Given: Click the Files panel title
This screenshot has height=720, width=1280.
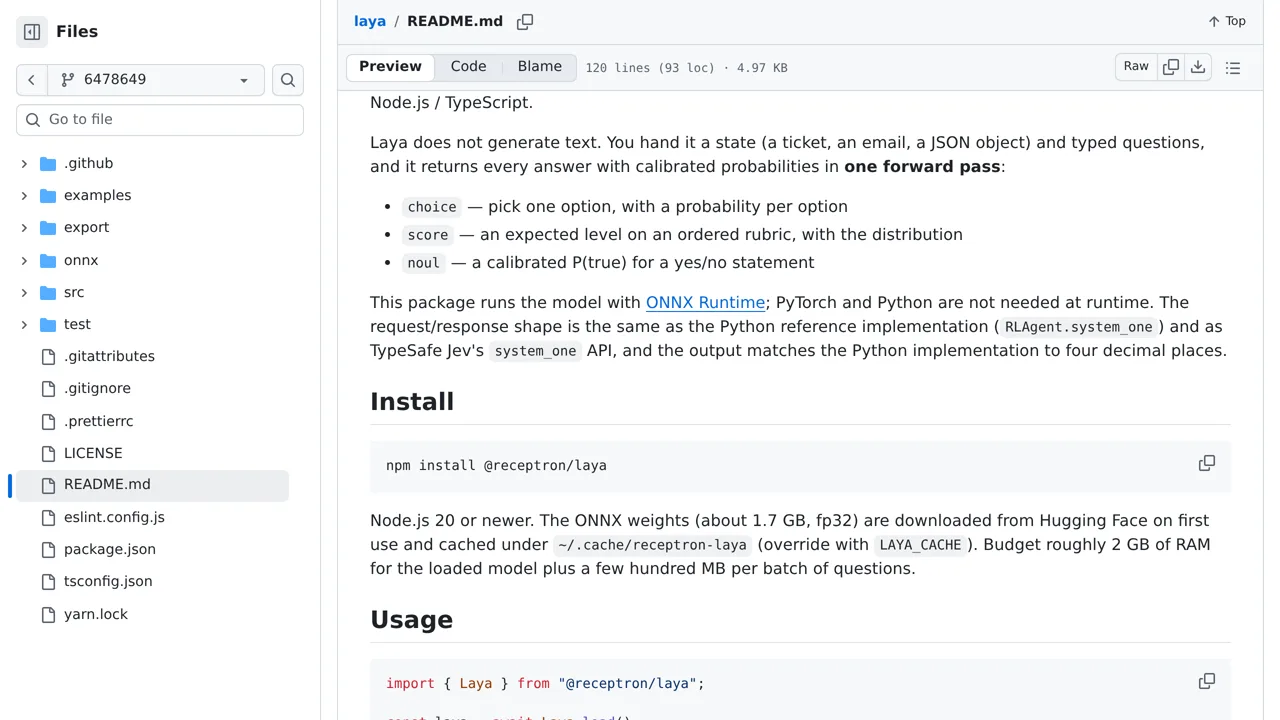Looking at the screenshot, I should [x=77, y=32].
